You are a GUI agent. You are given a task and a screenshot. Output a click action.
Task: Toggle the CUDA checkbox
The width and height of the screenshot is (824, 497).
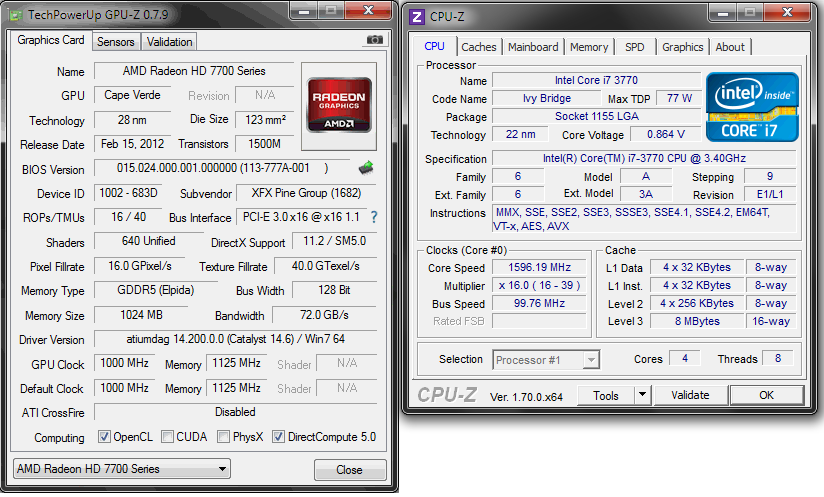(168, 437)
